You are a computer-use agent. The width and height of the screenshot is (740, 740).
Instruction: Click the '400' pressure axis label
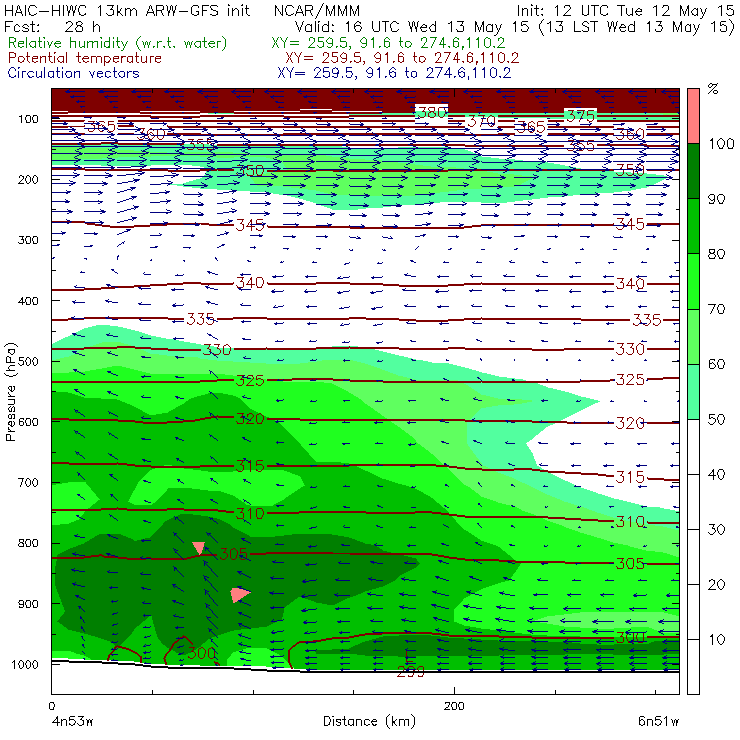pyautogui.click(x=28, y=301)
